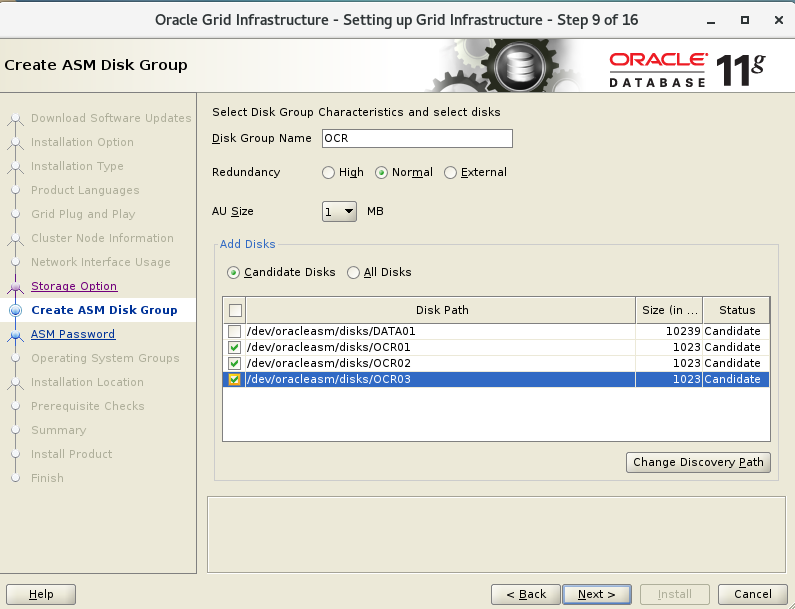This screenshot has height=609, width=795.
Task: Cancel the Grid Infrastructure setup
Action: [752, 594]
